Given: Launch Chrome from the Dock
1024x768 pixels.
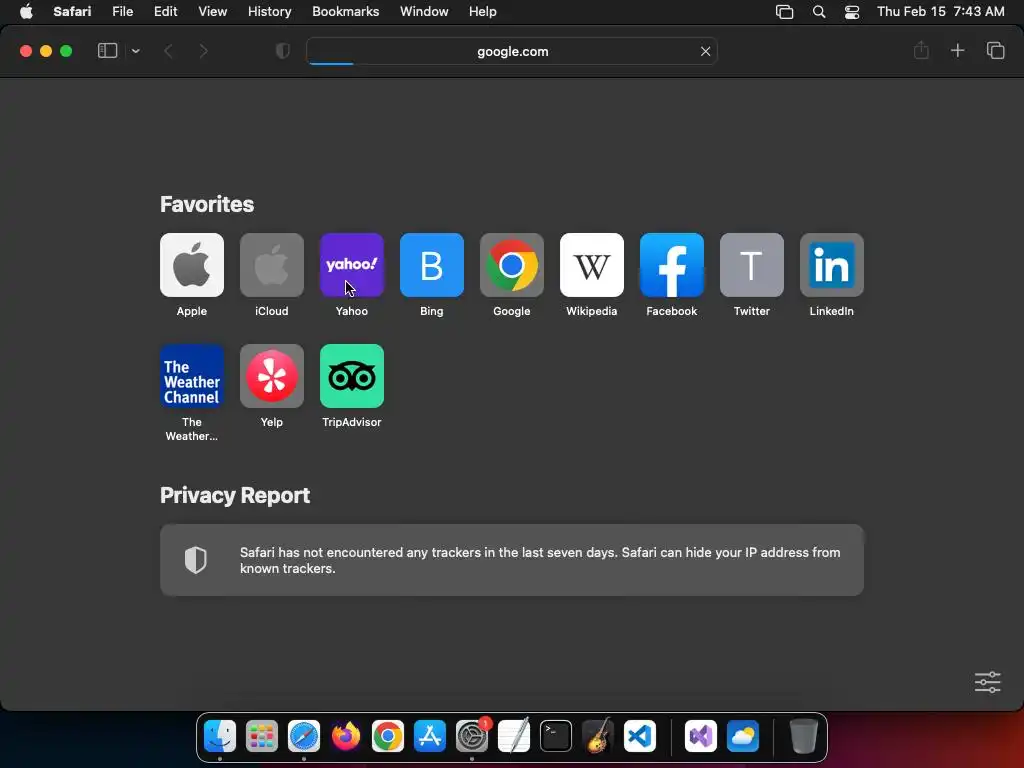Looking at the screenshot, I should tap(388, 736).
